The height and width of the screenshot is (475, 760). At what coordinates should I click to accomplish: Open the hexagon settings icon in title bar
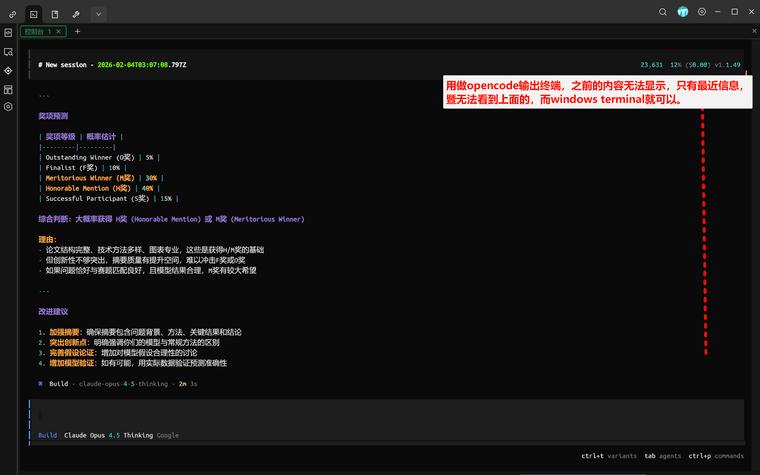(x=702, y=12)
